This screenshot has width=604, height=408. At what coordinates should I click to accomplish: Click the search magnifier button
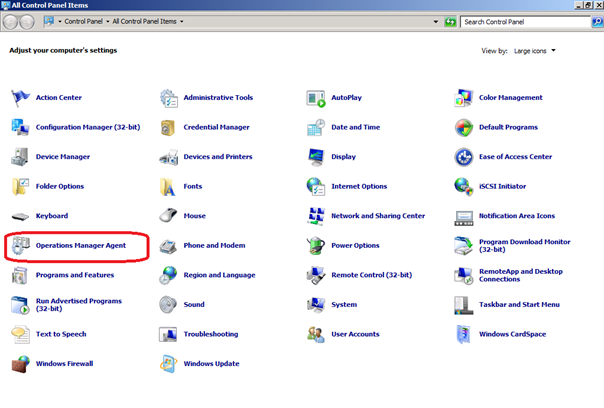[597, 22]
